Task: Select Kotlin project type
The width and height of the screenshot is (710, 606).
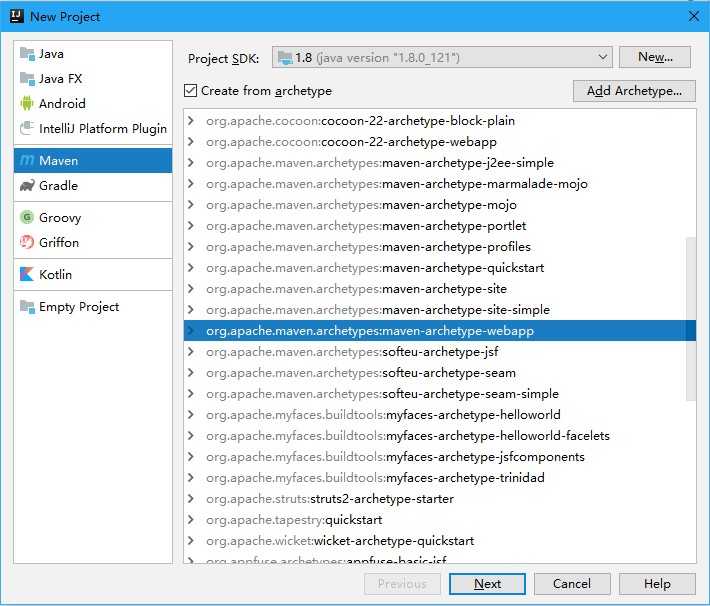Action: (93, 274)
